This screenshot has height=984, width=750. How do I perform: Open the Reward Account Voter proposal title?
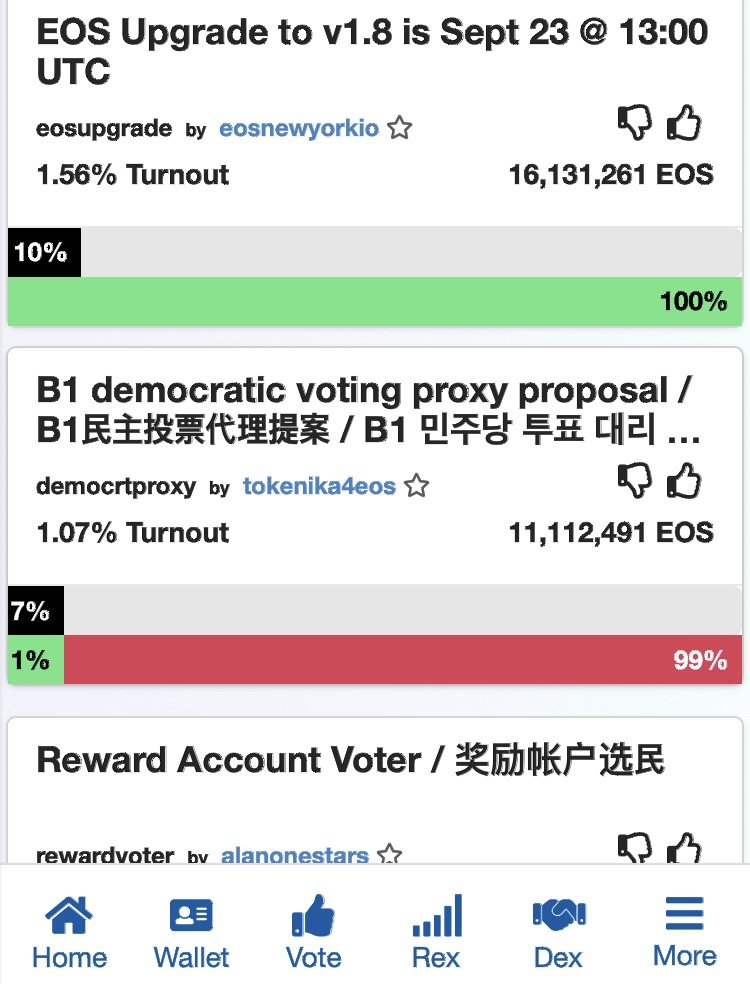[x=350, y=761]
